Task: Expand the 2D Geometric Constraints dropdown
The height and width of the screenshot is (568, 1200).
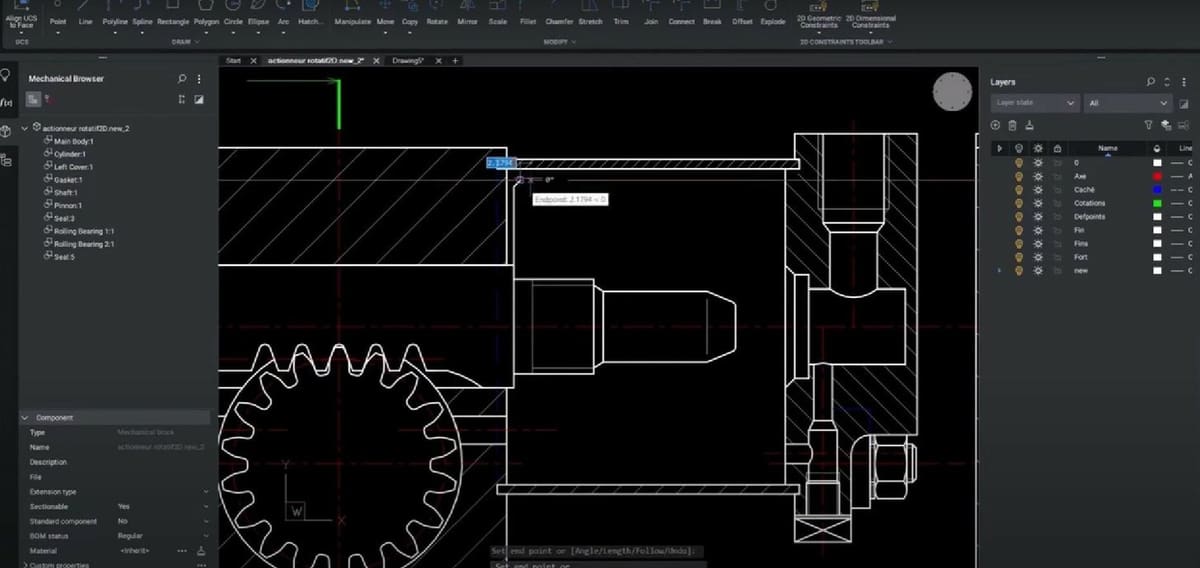Action: (818, 33)
